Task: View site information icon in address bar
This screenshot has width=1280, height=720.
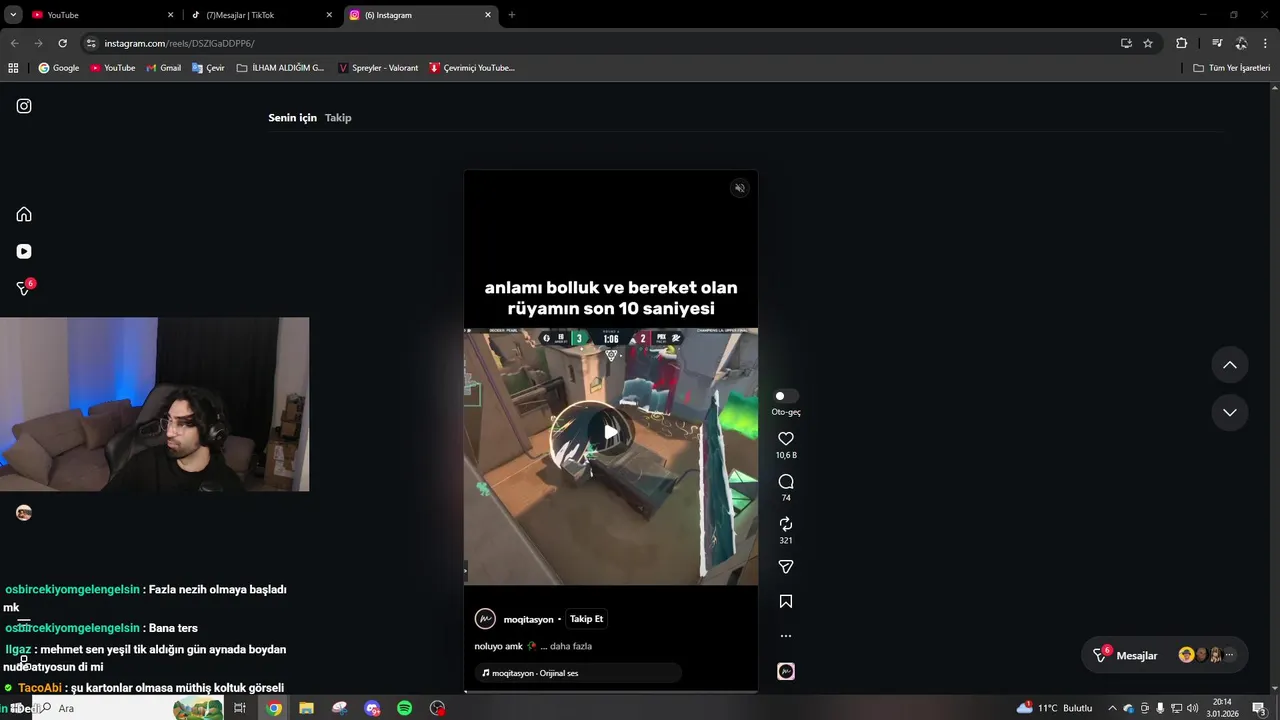Action: (x=91, y=43)
